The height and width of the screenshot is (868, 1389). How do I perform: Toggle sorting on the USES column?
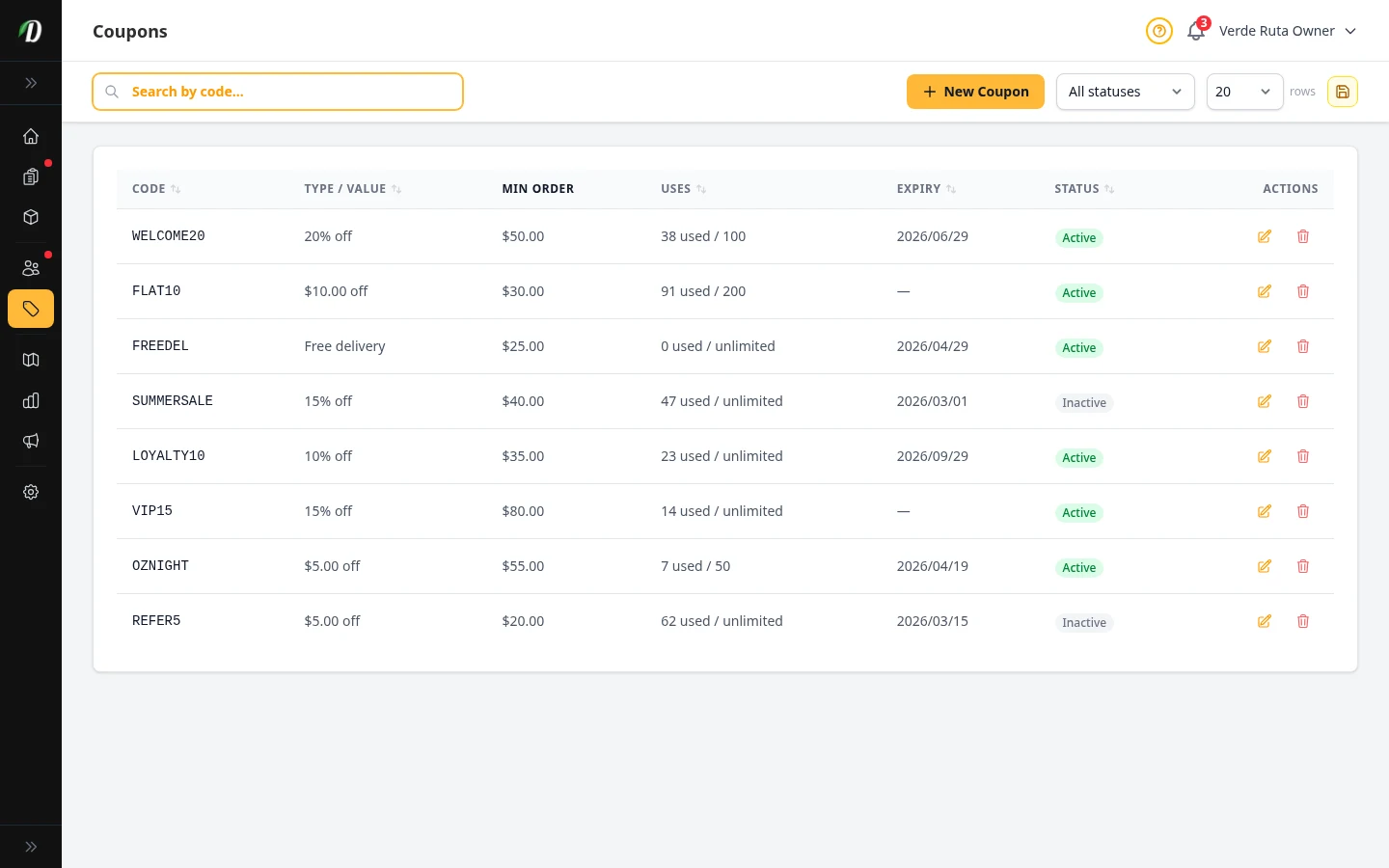point(701,189)
